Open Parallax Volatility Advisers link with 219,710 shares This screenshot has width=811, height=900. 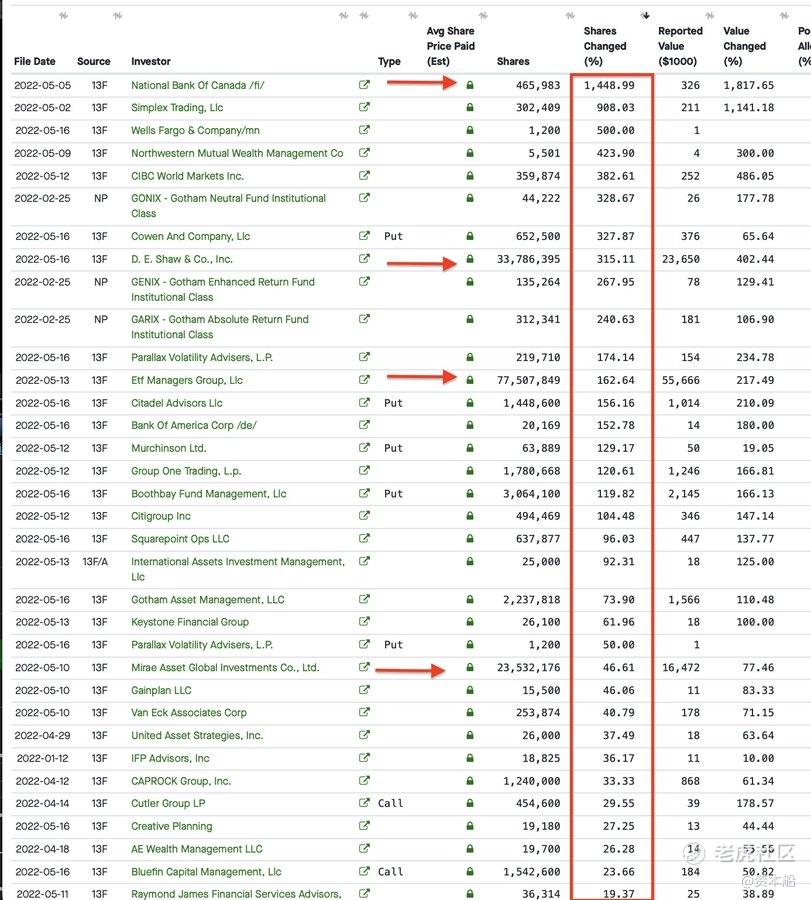201,357
